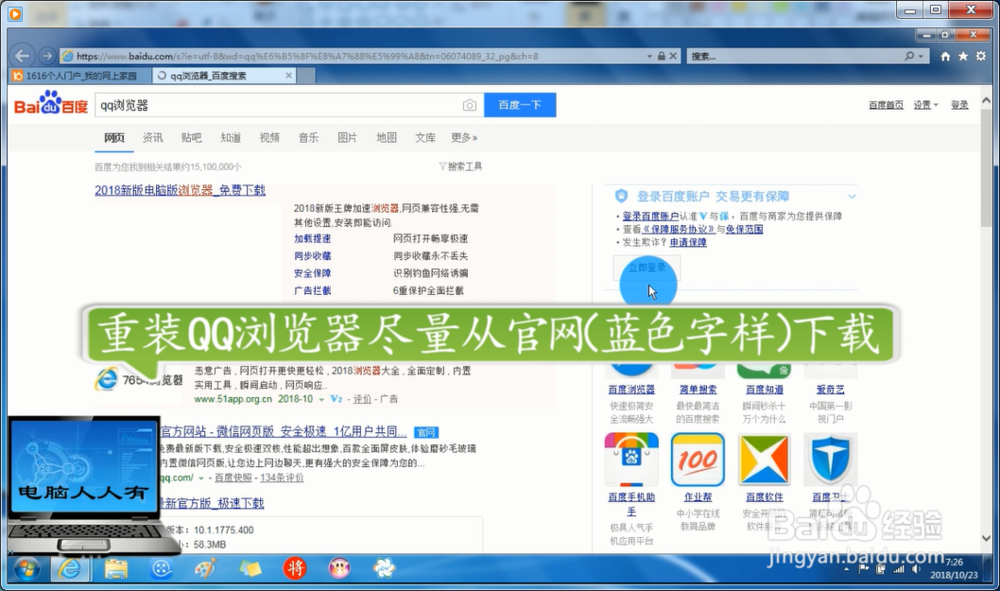Screen dimensions: 1000x591
Task: Expand the 设置 dropdown menu
Action: pos(925,105)
